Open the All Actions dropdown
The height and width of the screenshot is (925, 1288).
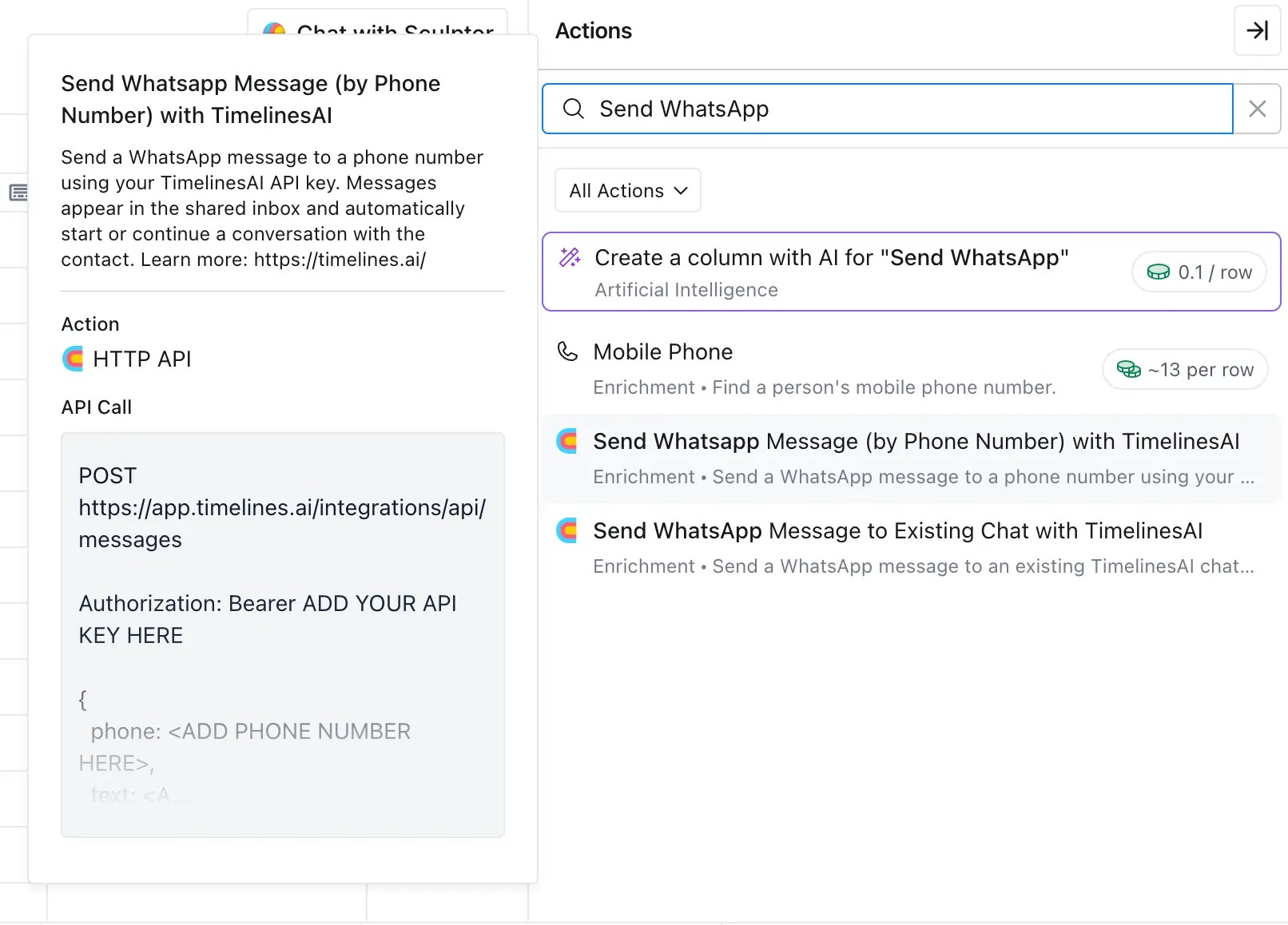(x=626, y=190)
